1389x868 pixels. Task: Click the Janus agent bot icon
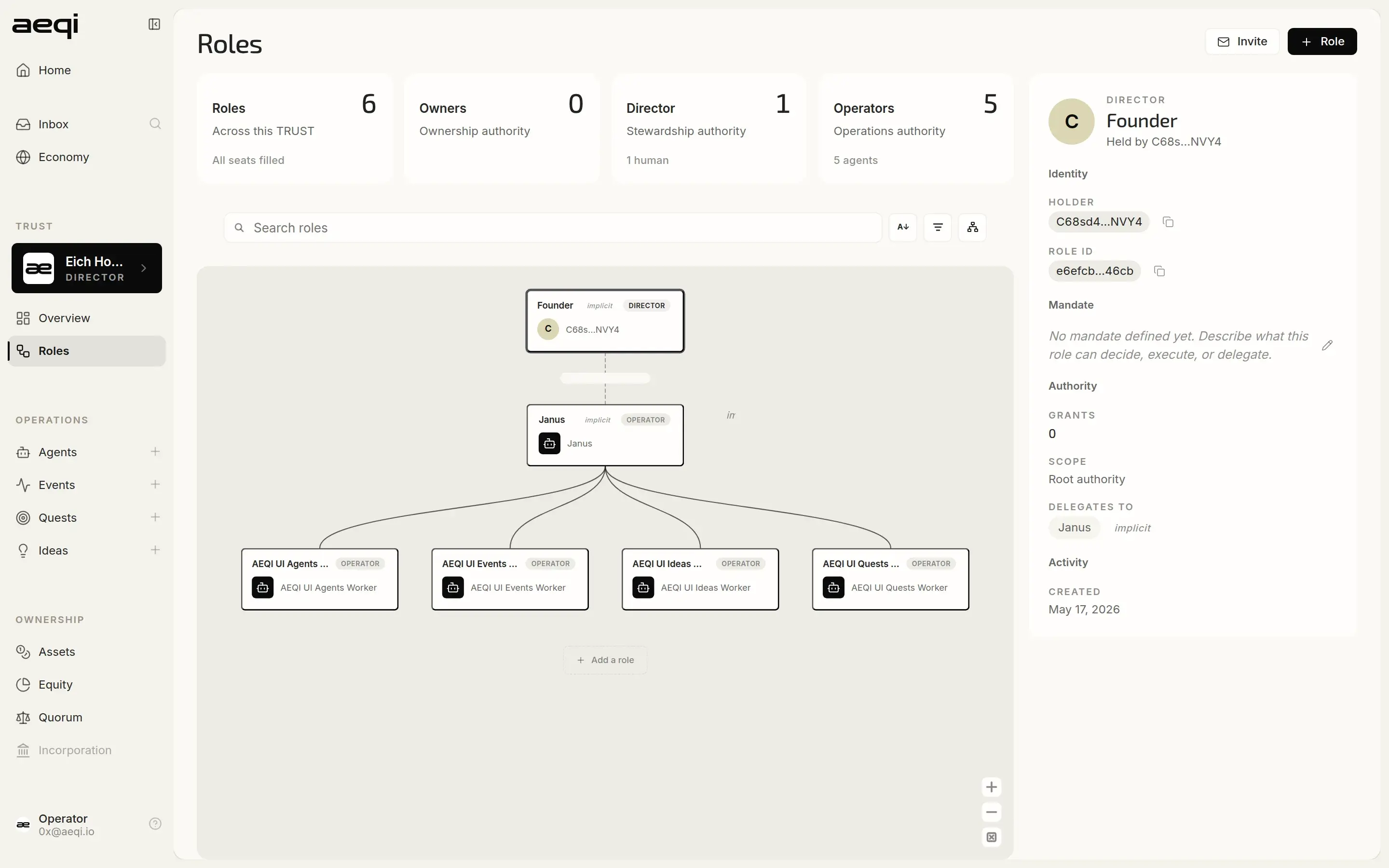pyautogui.click(x=549, y=443)
